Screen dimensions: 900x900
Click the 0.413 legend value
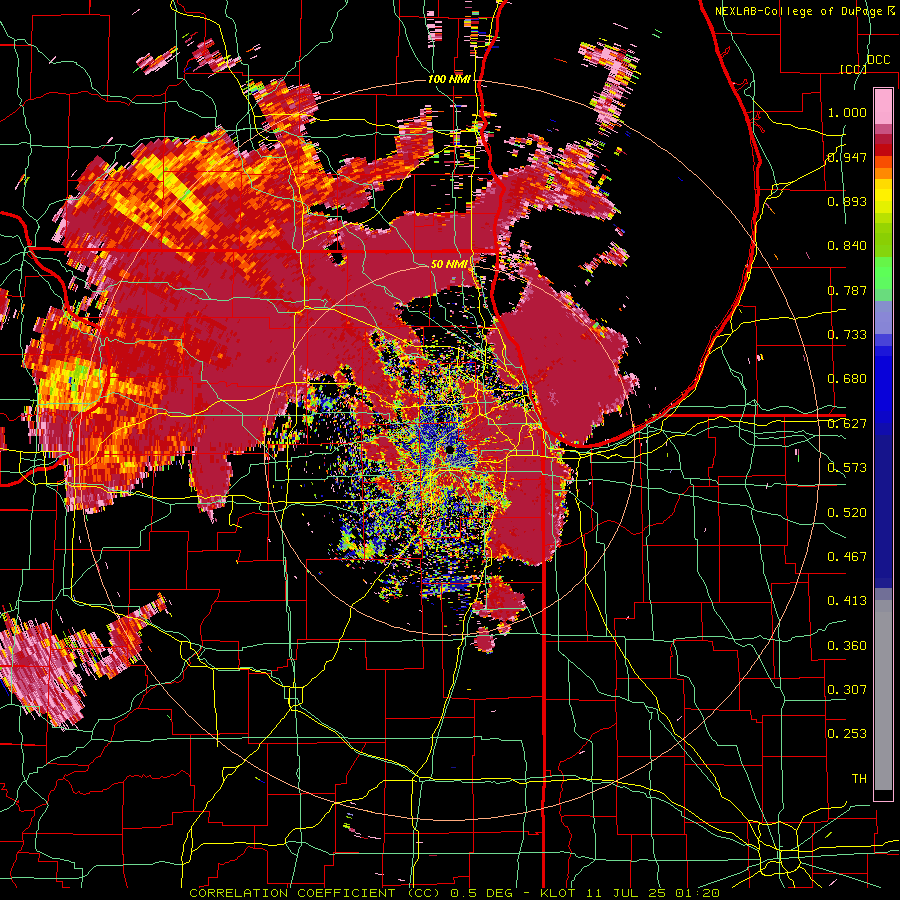847,601
